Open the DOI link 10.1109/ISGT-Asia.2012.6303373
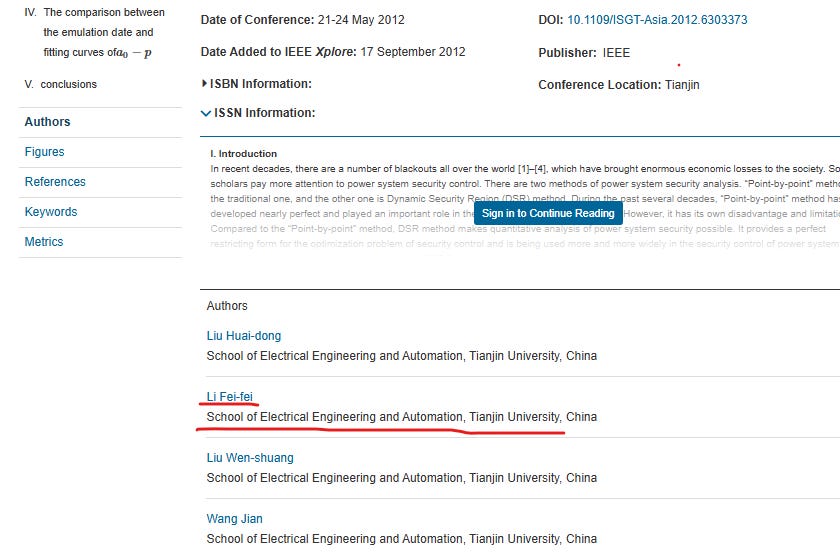 657,20
